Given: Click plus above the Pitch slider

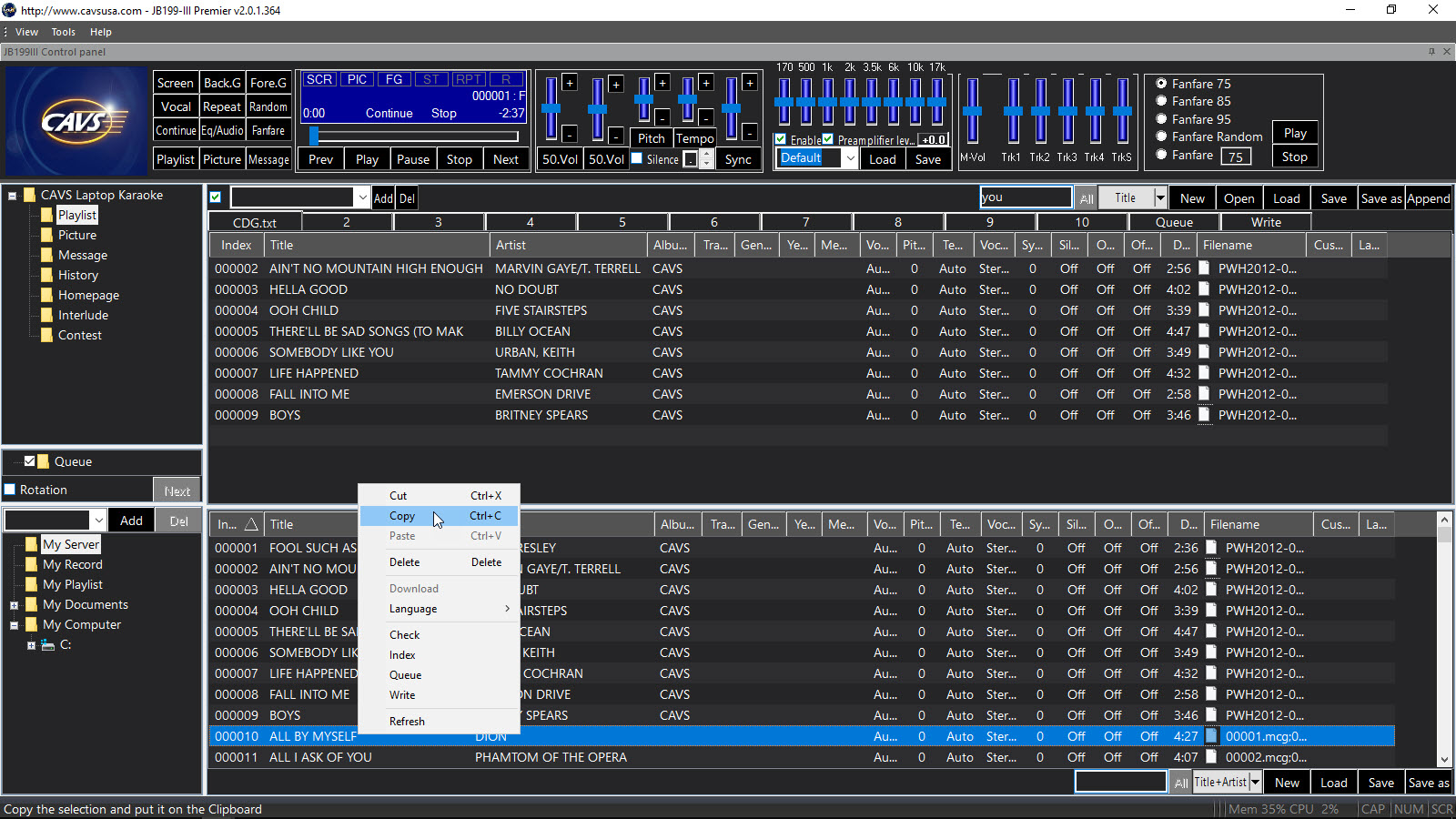Looking at the screenshot, I should point(662,83).
